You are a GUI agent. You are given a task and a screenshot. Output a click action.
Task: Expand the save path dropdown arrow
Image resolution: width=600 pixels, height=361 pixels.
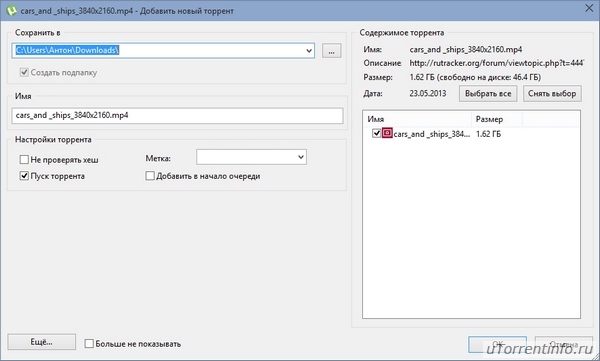pyautogui.click(x=309, y=51)
